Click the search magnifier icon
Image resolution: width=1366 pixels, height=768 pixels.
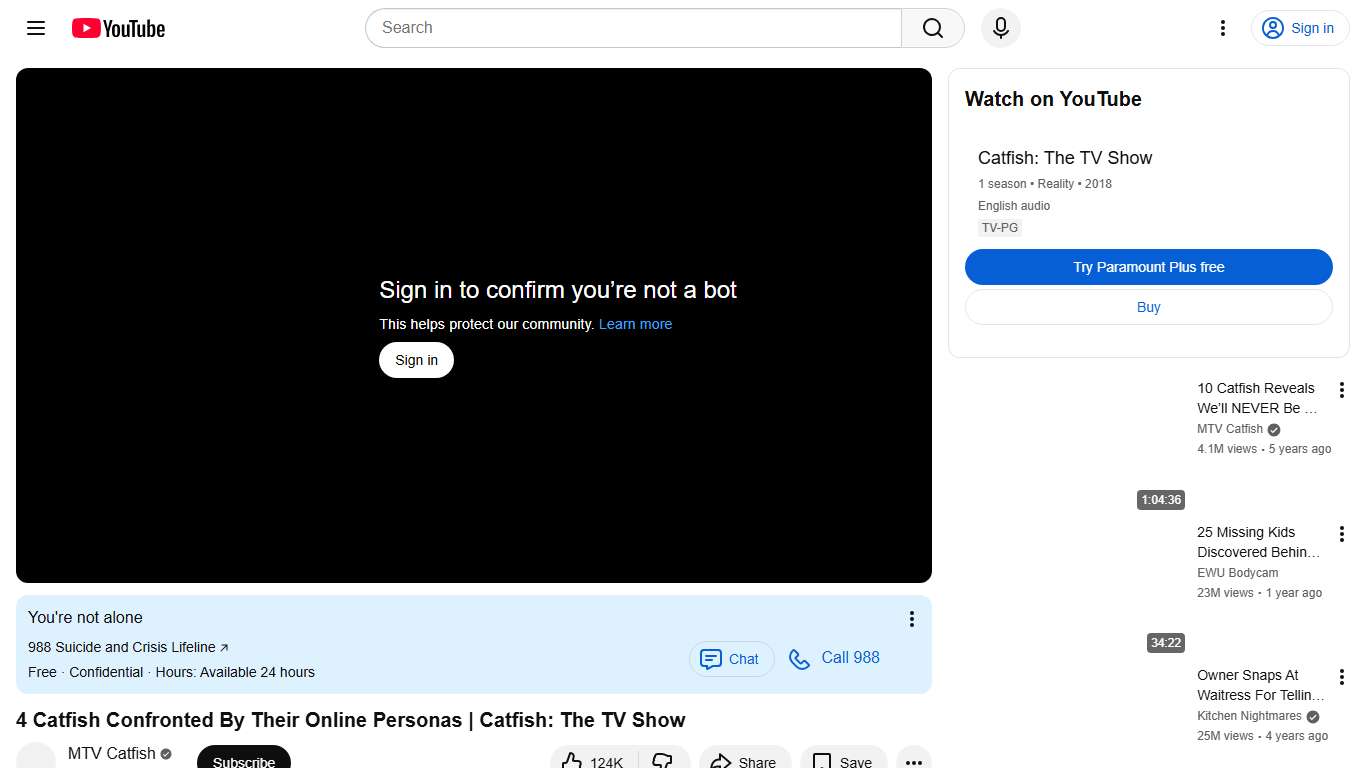931,28
